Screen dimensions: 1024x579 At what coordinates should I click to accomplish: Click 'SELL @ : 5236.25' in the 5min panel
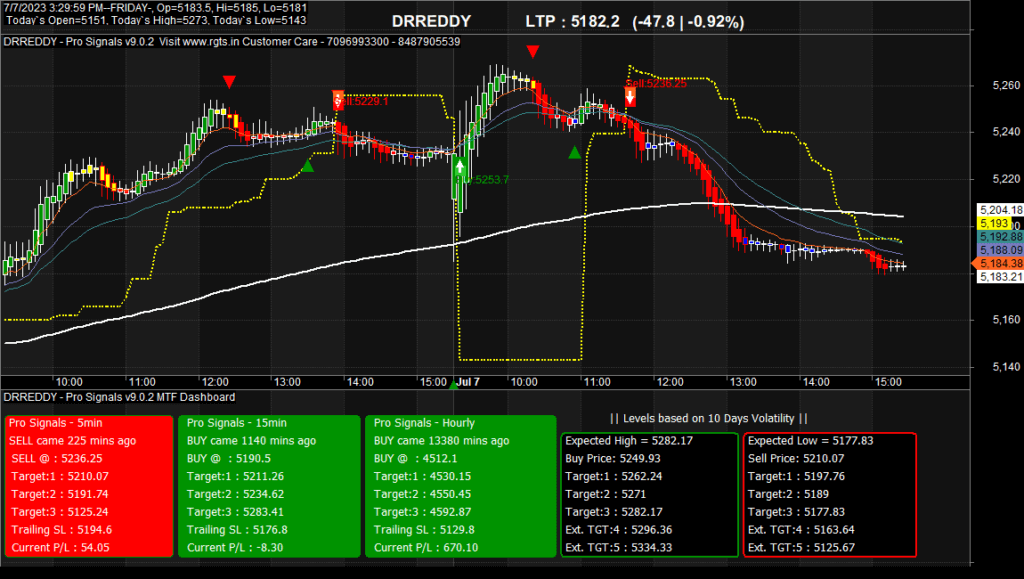[x=57, y=458]
